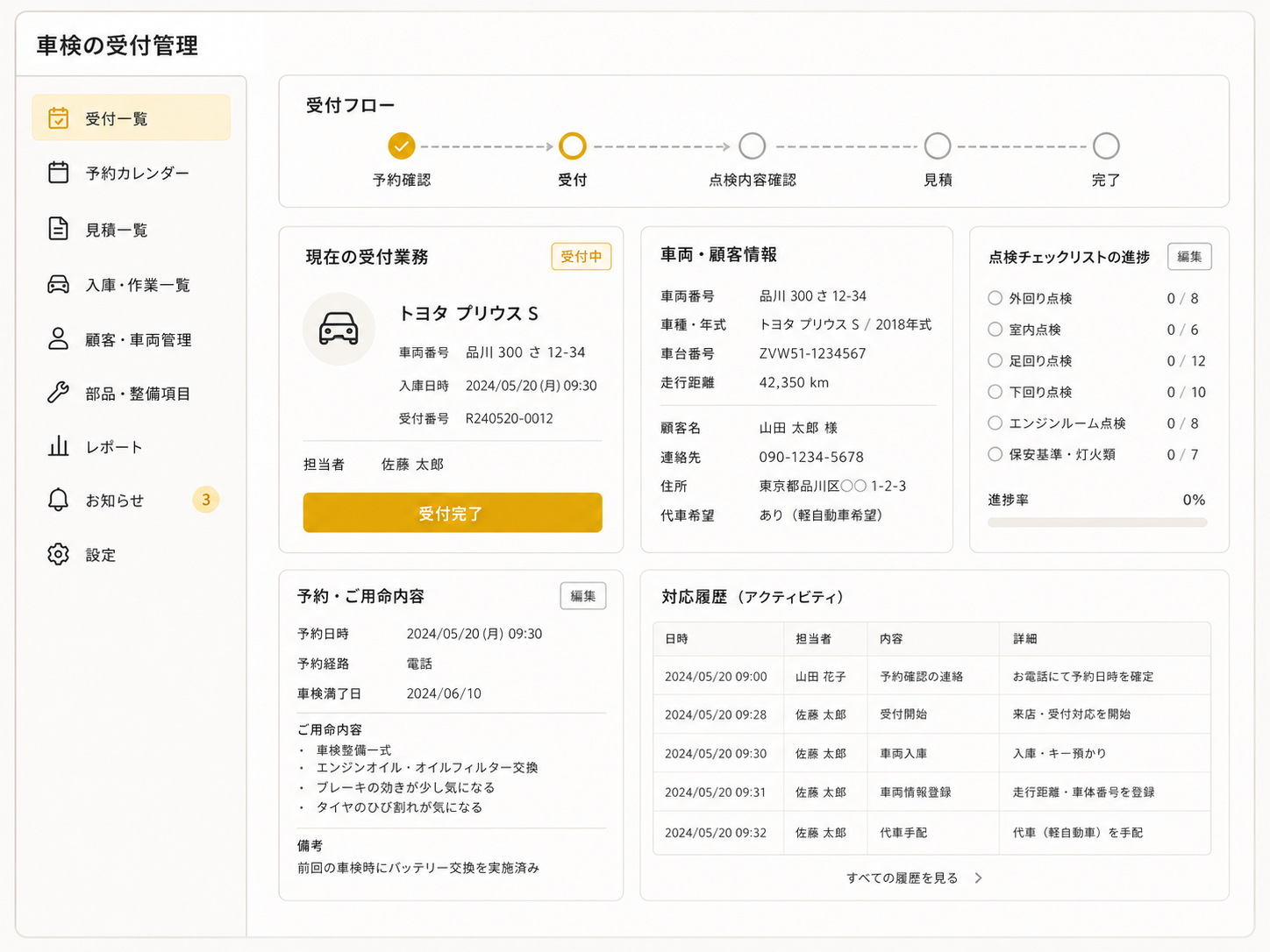
Task: Click 山田 花子 in the history table
Action: pyautogui.click(x=821, y=676)
